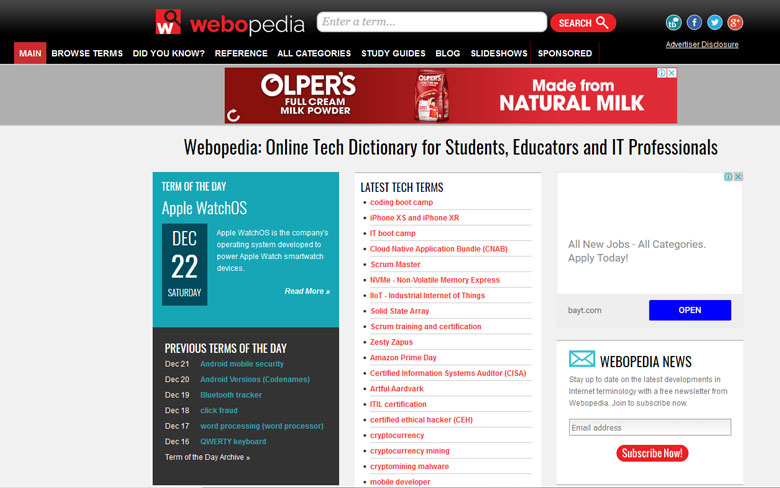Open the 'mobile developer' term
Screen dimensions: 780x488
[400, 482]
